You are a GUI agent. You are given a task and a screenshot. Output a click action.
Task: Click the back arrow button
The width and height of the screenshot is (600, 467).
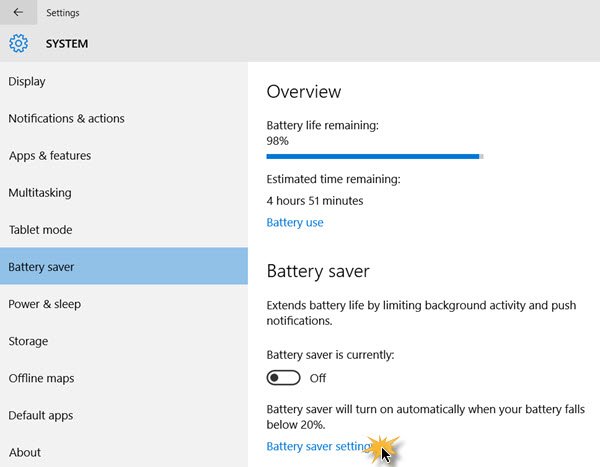click(18, 13)
